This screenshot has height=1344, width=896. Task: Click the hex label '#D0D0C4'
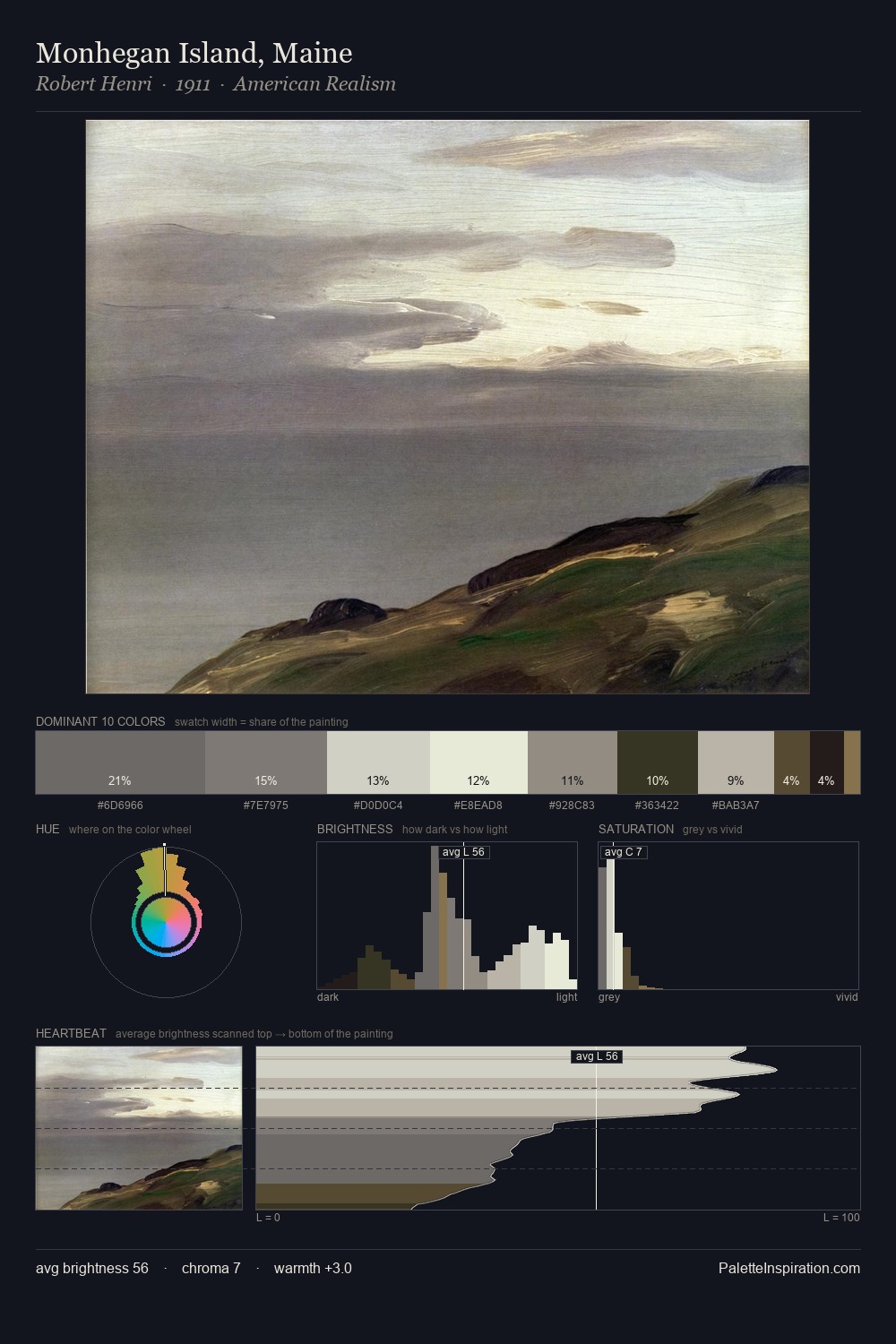point(378,805)
